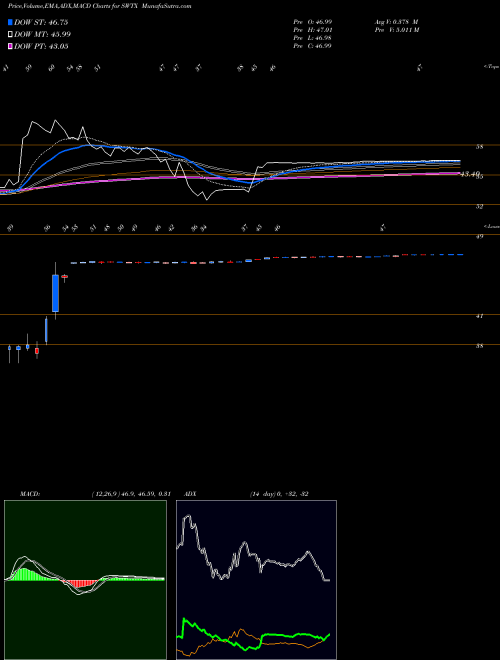Click the MACD values '(12,26,9) 46.9, 46.59, 0.31'
This screenshot has height=660, width=500.
pyautogui.click(x=130, y=494)
